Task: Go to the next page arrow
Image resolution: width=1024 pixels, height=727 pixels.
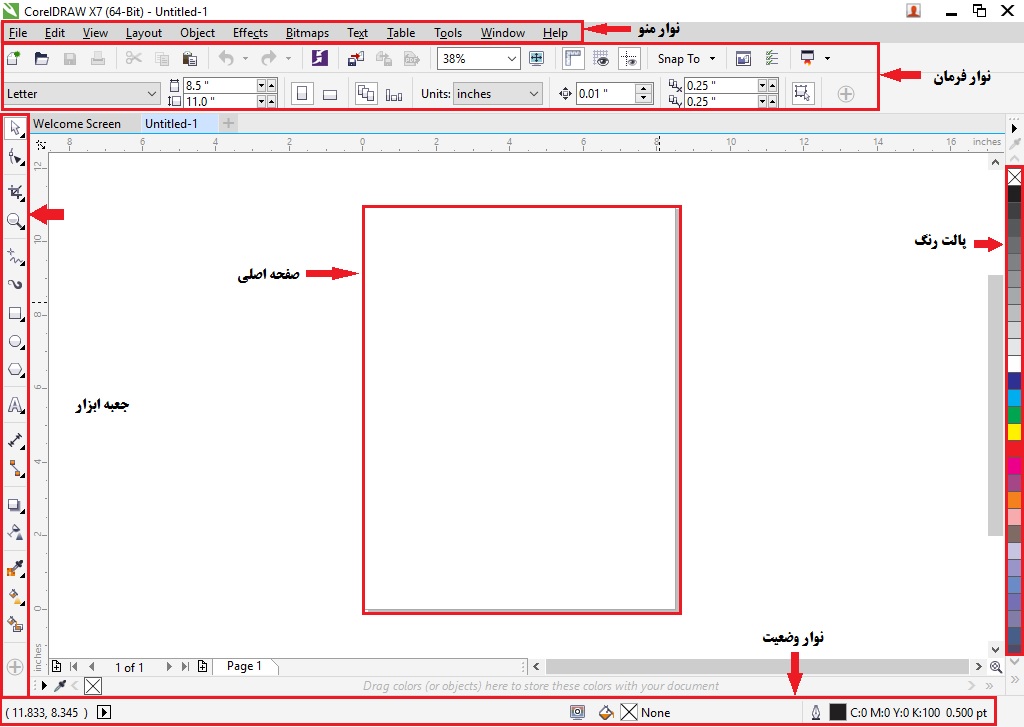Action: (x=169, y=666)
